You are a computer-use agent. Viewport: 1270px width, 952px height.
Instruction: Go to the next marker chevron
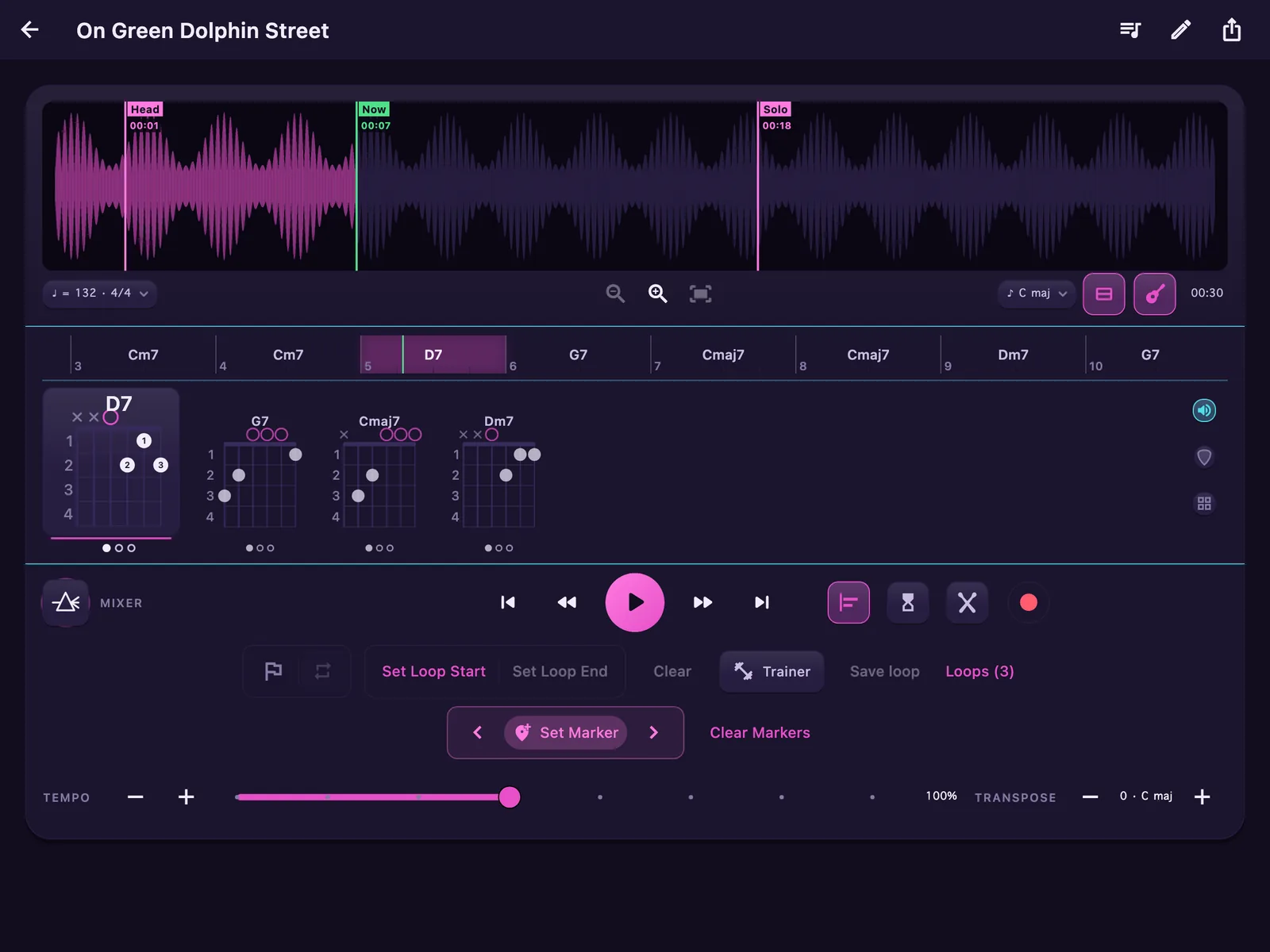(x=654, y=732)
